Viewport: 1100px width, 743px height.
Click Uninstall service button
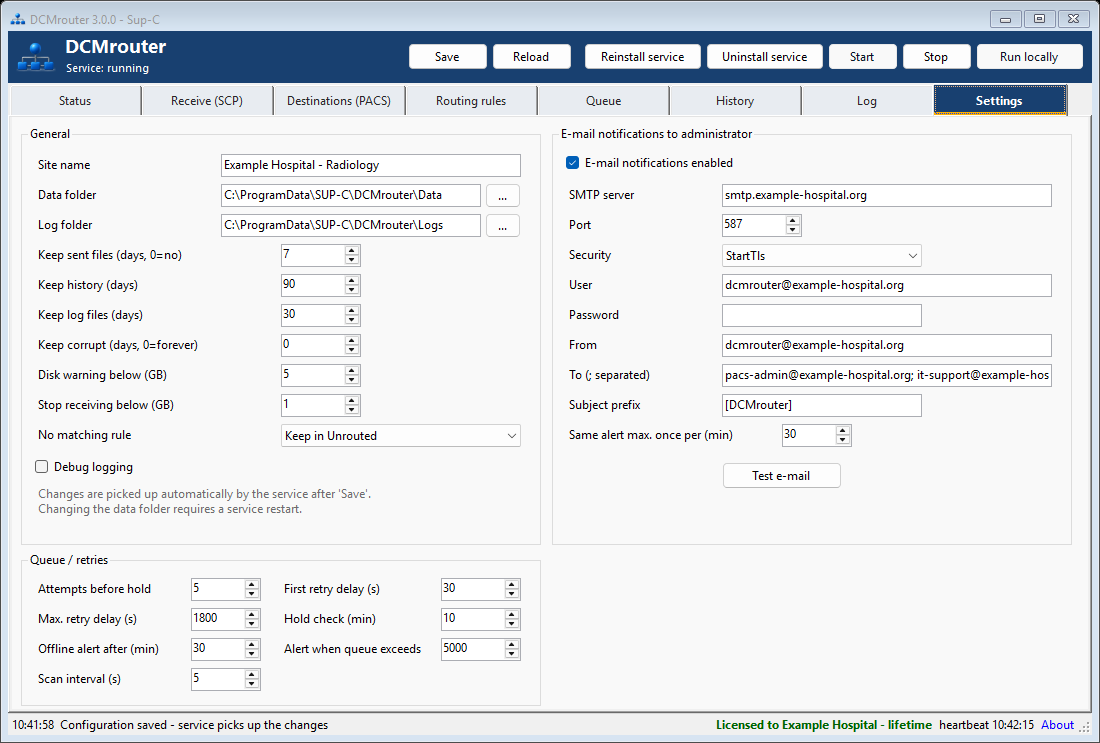[x=765, y=57]
